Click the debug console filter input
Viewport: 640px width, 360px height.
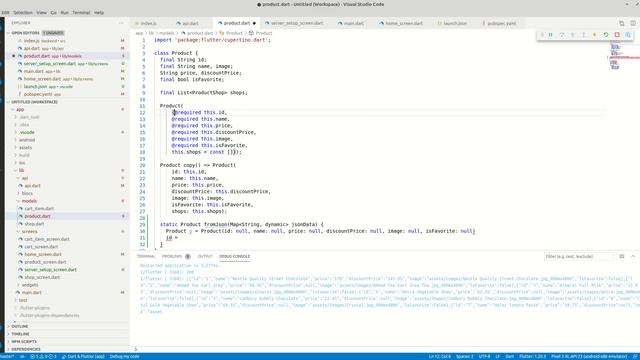[x=579, y=256]
